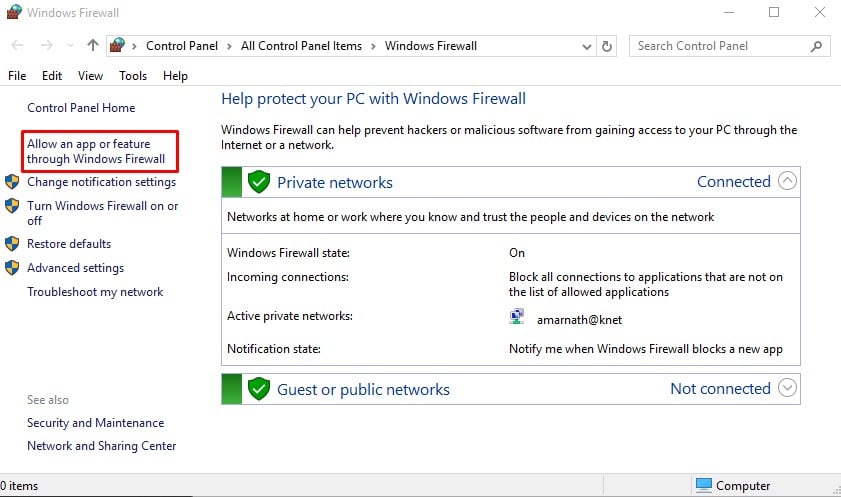Viewport: 841px width, 497px height.
Task: Open the address bar history dropdown
Action: (x=587, y=47)
